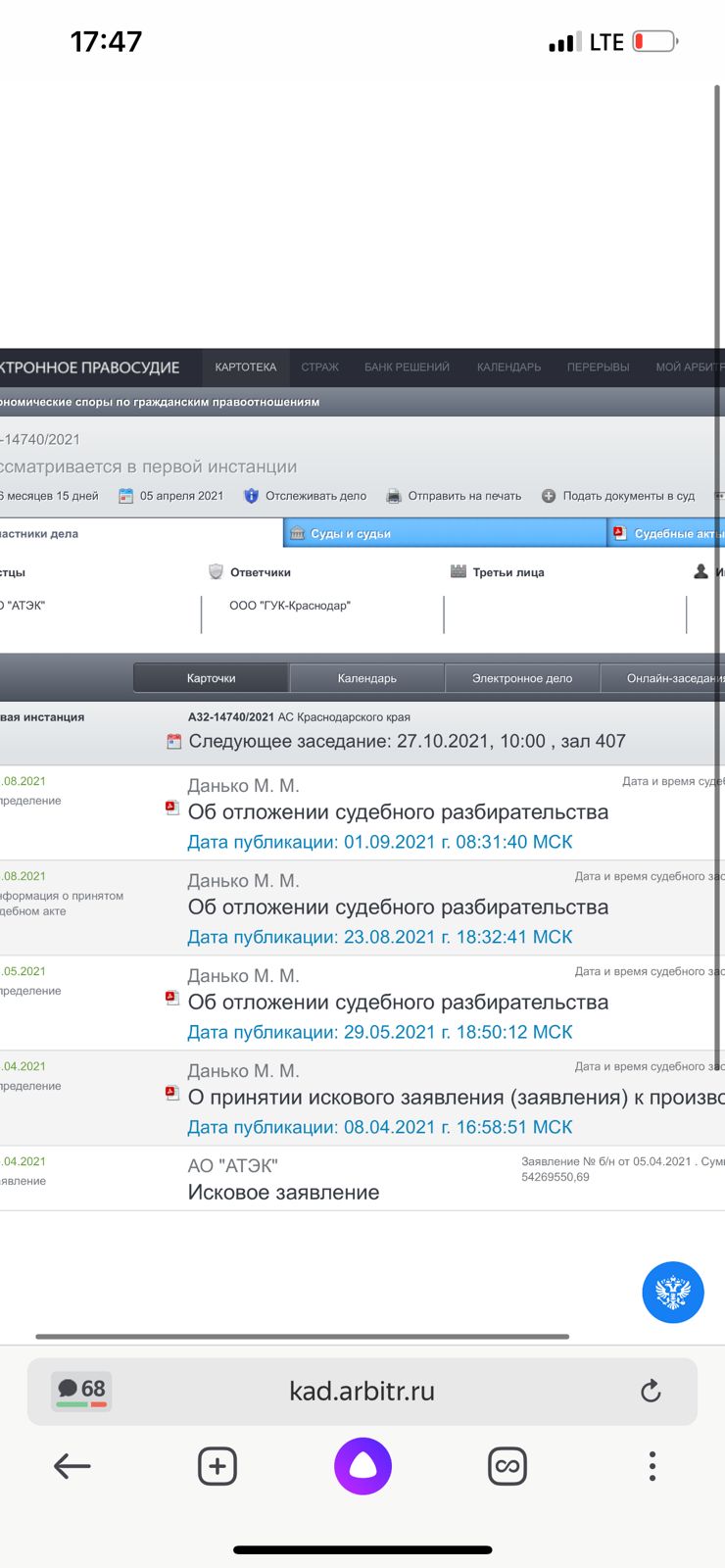
Task: Open the tabs switcher infinity icon
Action: point(507,1466)
